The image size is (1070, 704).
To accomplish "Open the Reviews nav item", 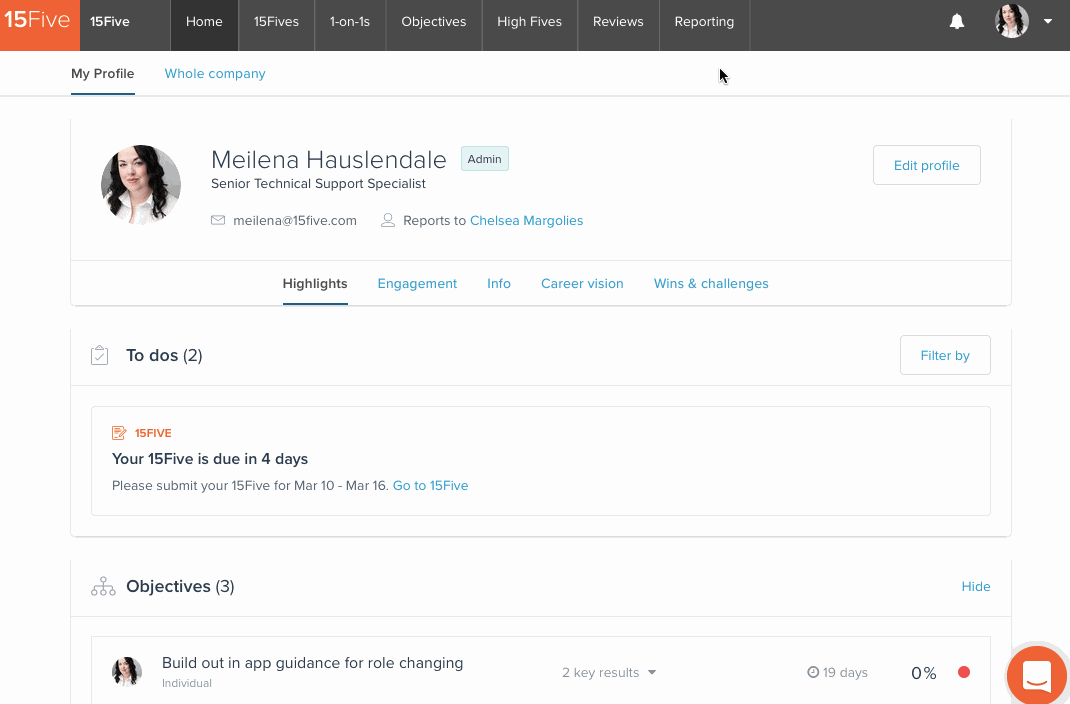I will [x=618, y=25].
